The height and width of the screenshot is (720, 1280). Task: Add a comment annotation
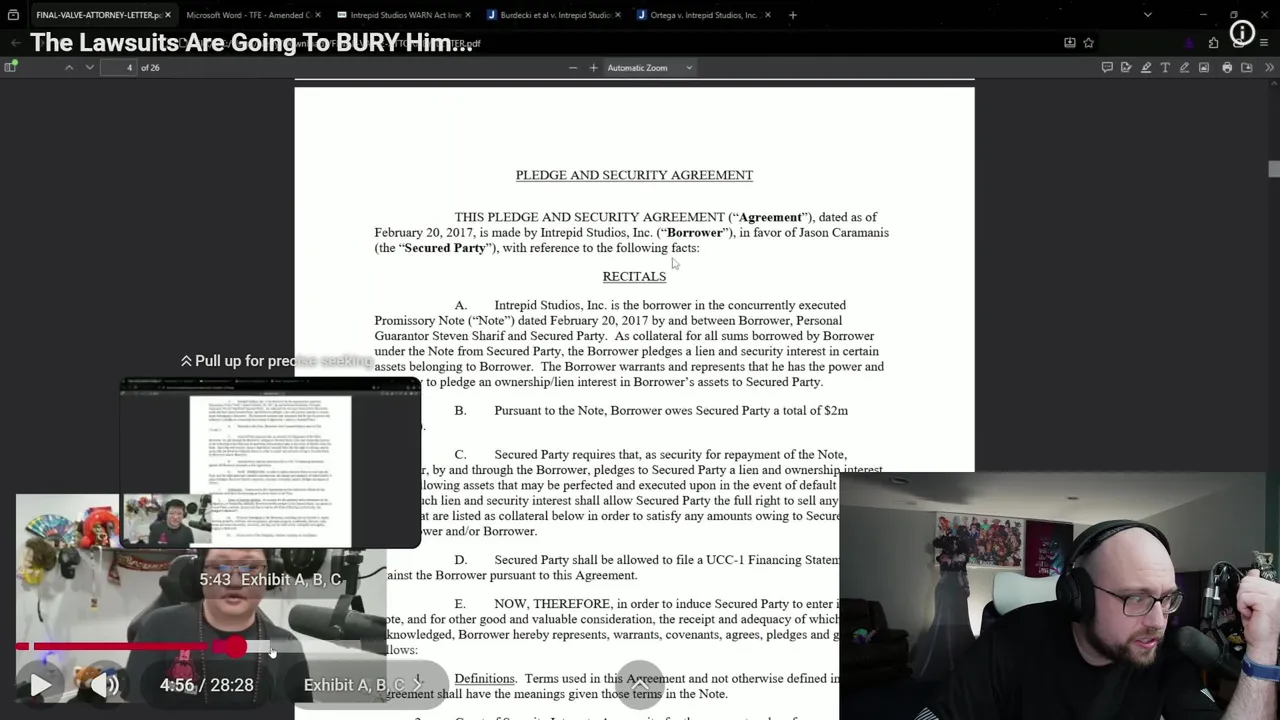(1107, 67)
